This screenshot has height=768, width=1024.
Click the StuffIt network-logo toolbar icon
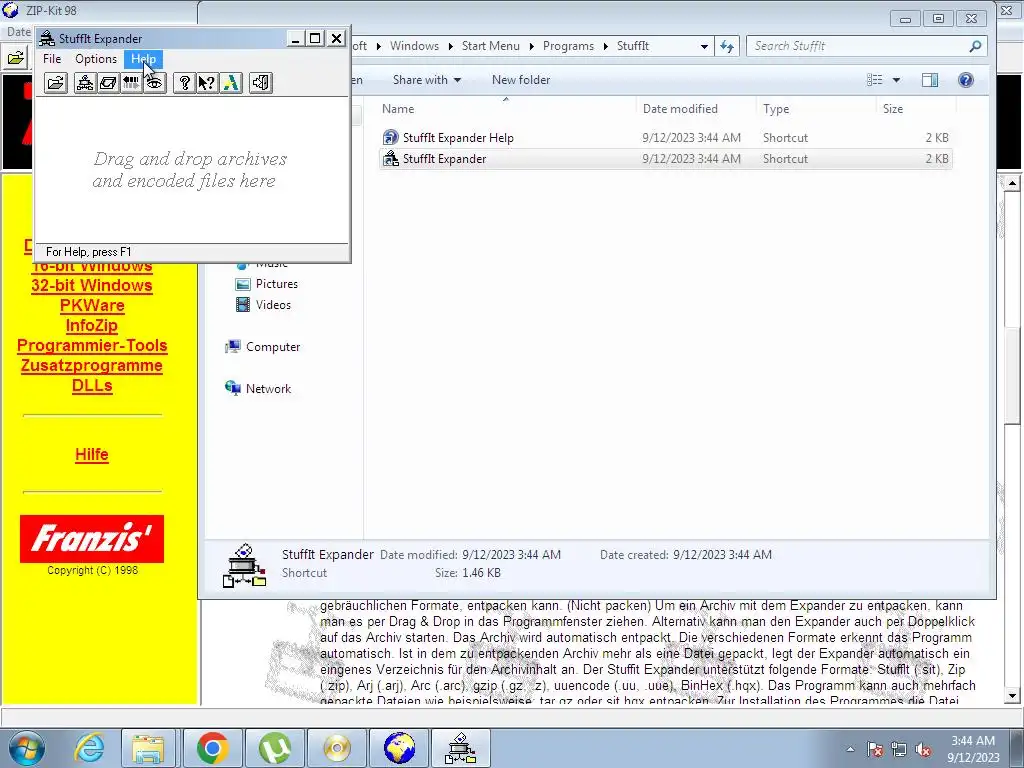pyautogui.click(x=85, y=83)
